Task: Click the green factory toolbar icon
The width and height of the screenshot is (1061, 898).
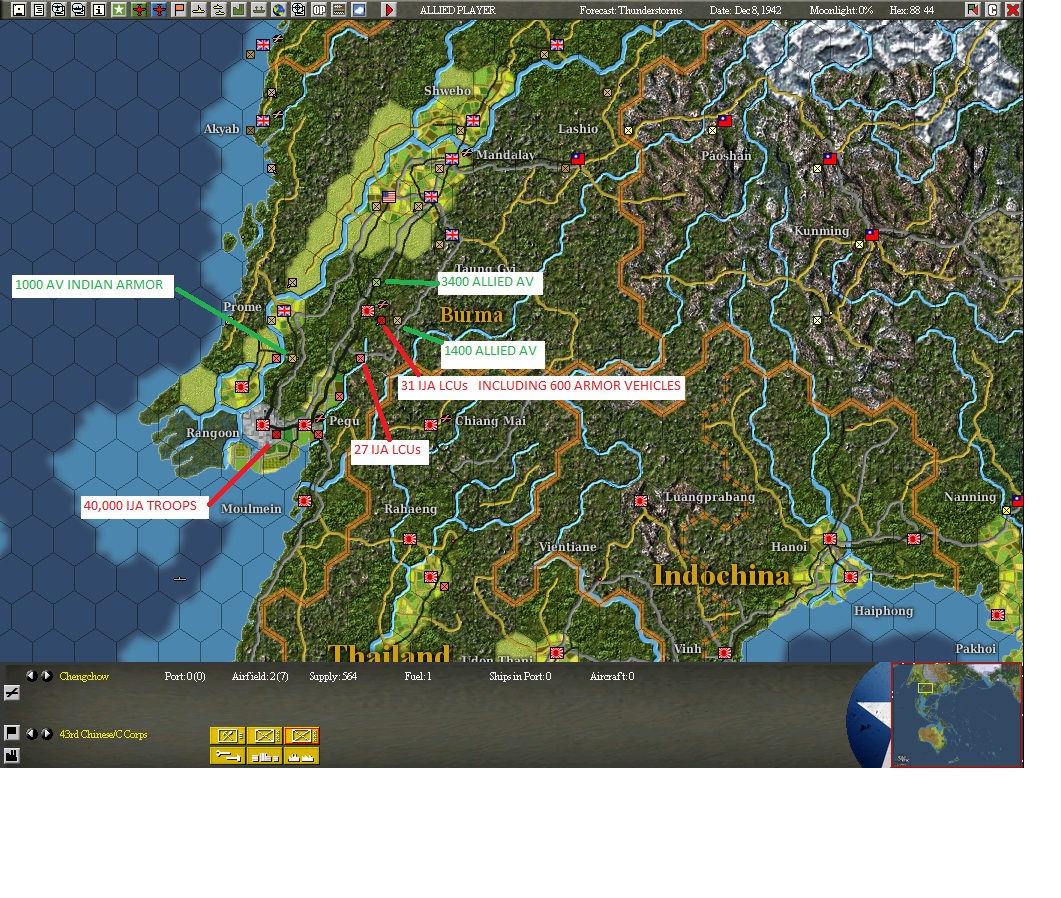Action: 238,9
